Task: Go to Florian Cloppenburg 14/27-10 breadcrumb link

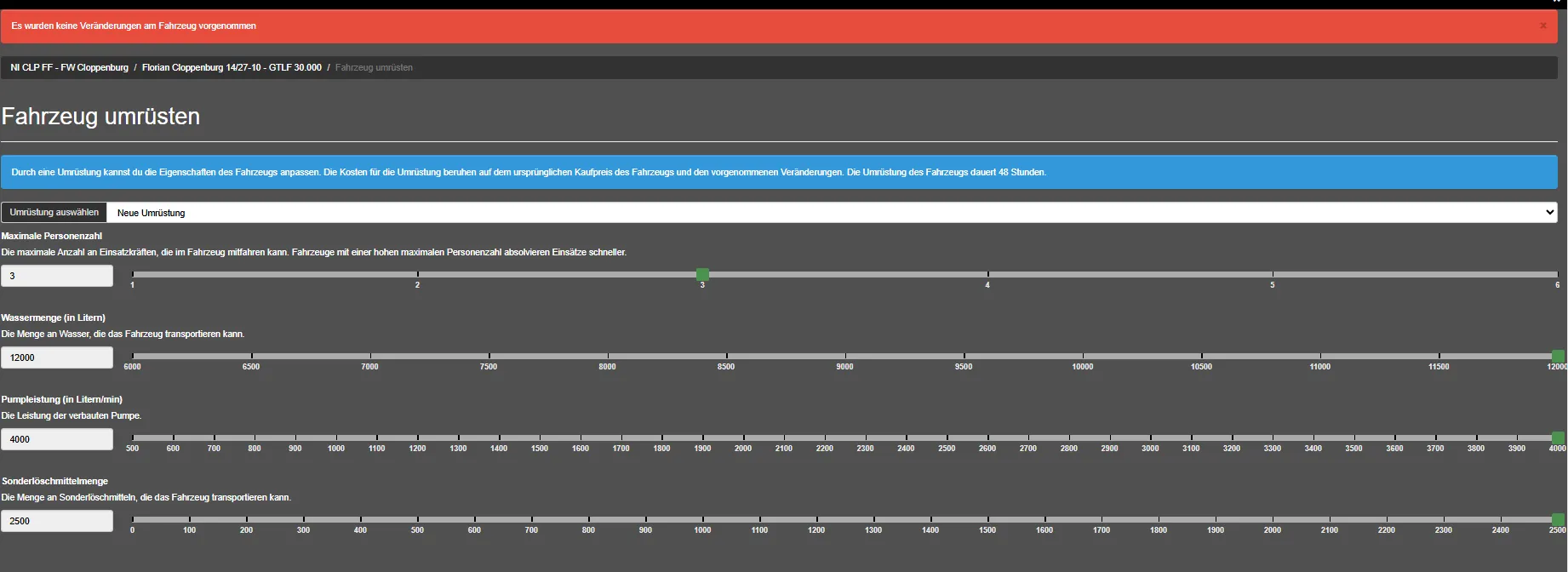Action: 232,67
